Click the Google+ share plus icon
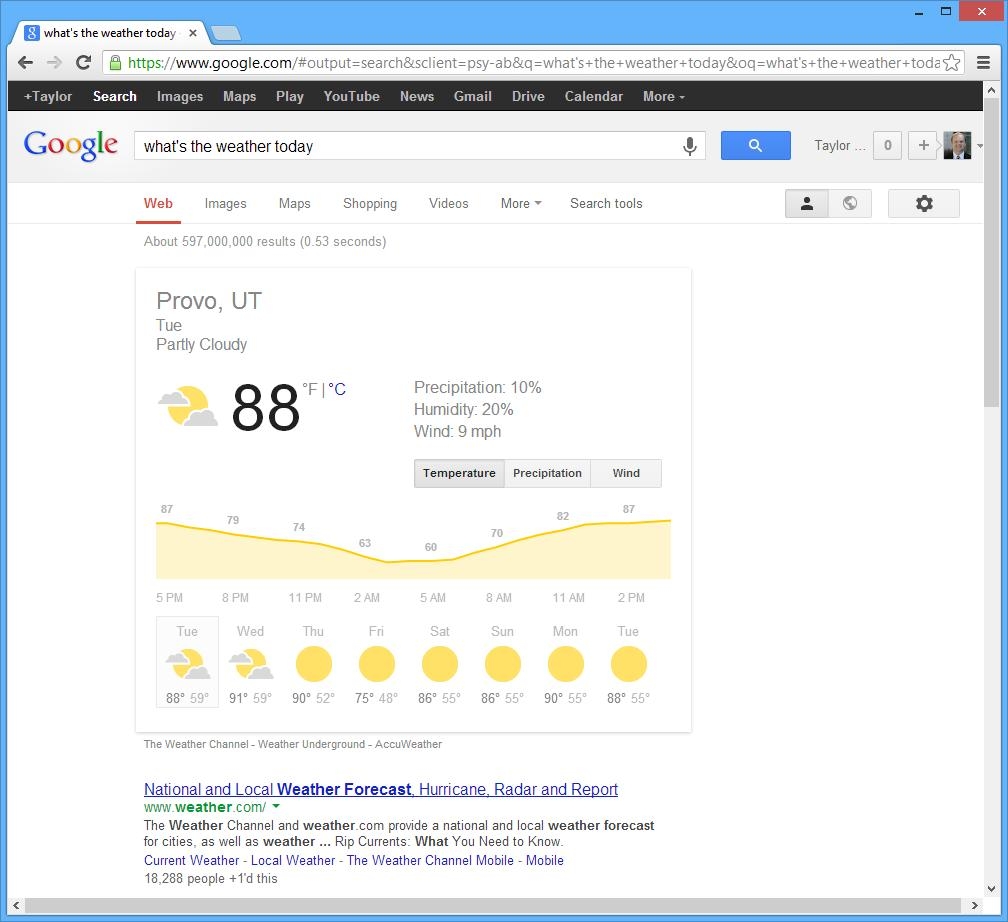Viewport: 1008px width, 922px height. [x=923, y=145]
